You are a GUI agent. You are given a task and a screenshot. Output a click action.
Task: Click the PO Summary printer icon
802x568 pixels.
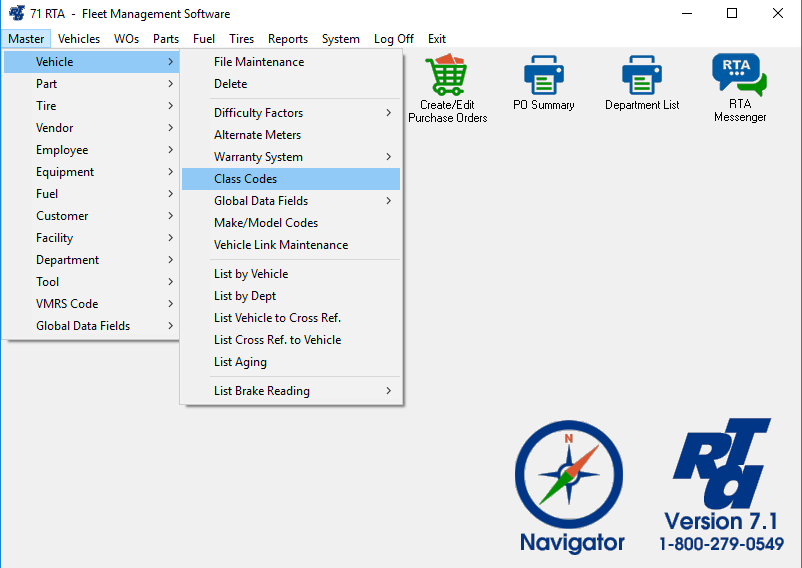543,76
